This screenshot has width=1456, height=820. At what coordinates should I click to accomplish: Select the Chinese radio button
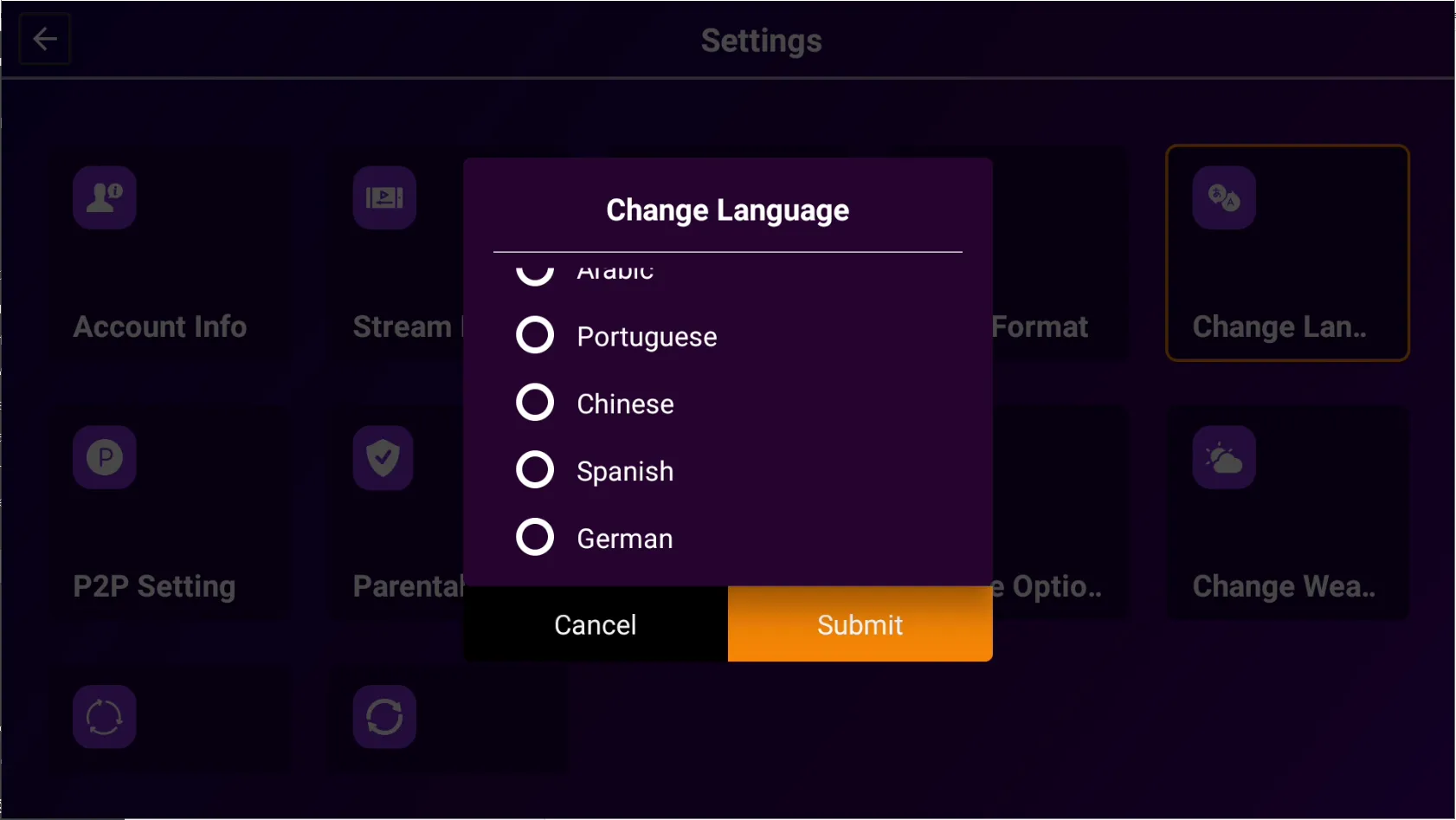[535, 403]
